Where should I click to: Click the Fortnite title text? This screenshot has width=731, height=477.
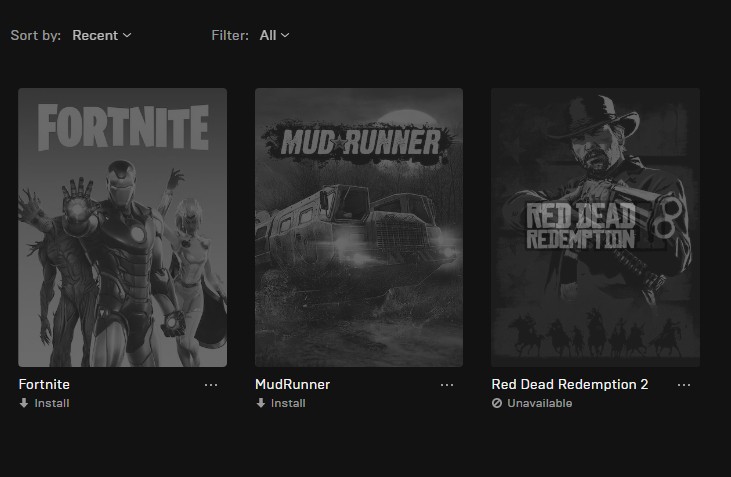tap(44, 384)
